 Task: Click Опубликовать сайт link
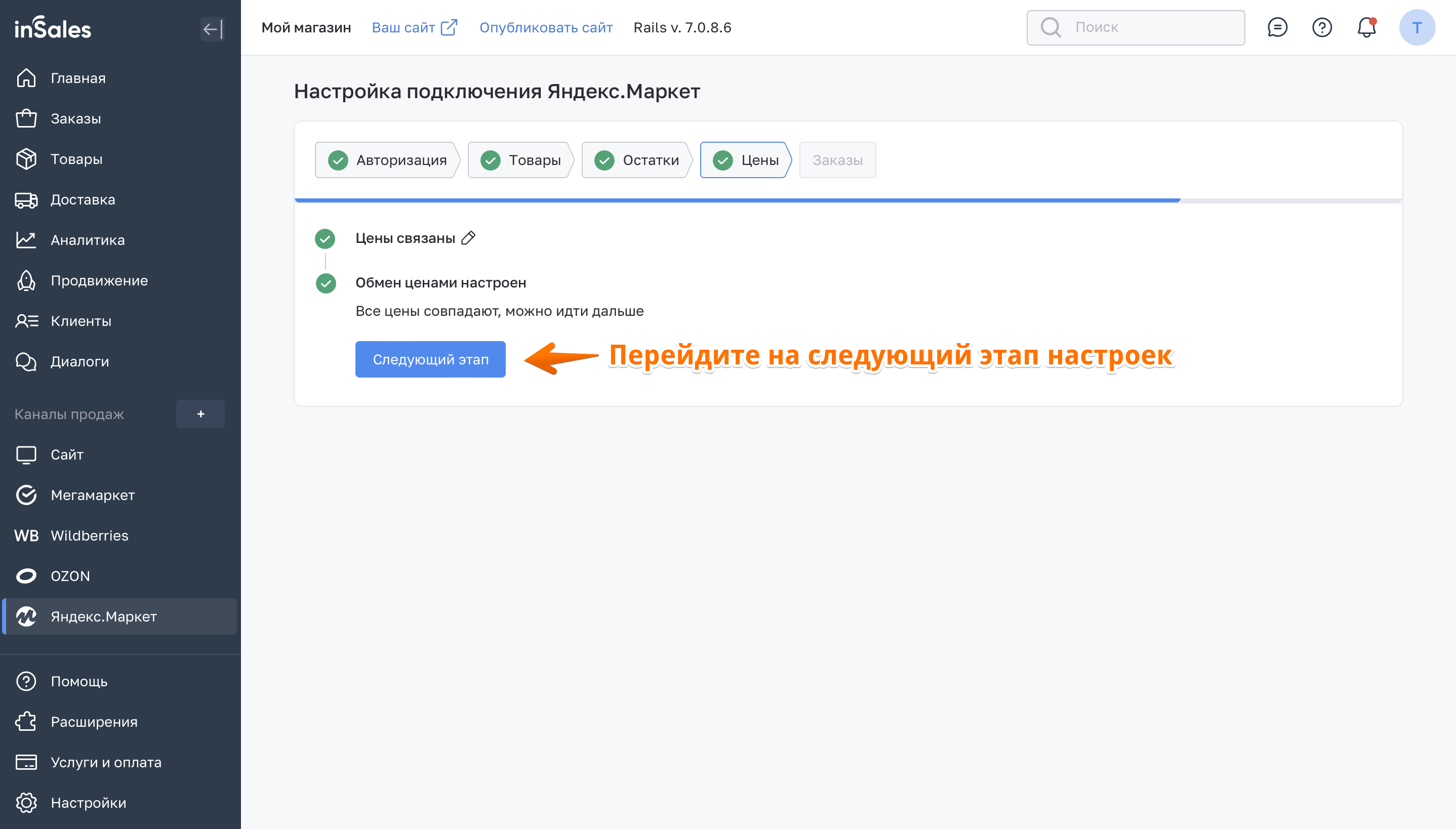tap(546, 27)
